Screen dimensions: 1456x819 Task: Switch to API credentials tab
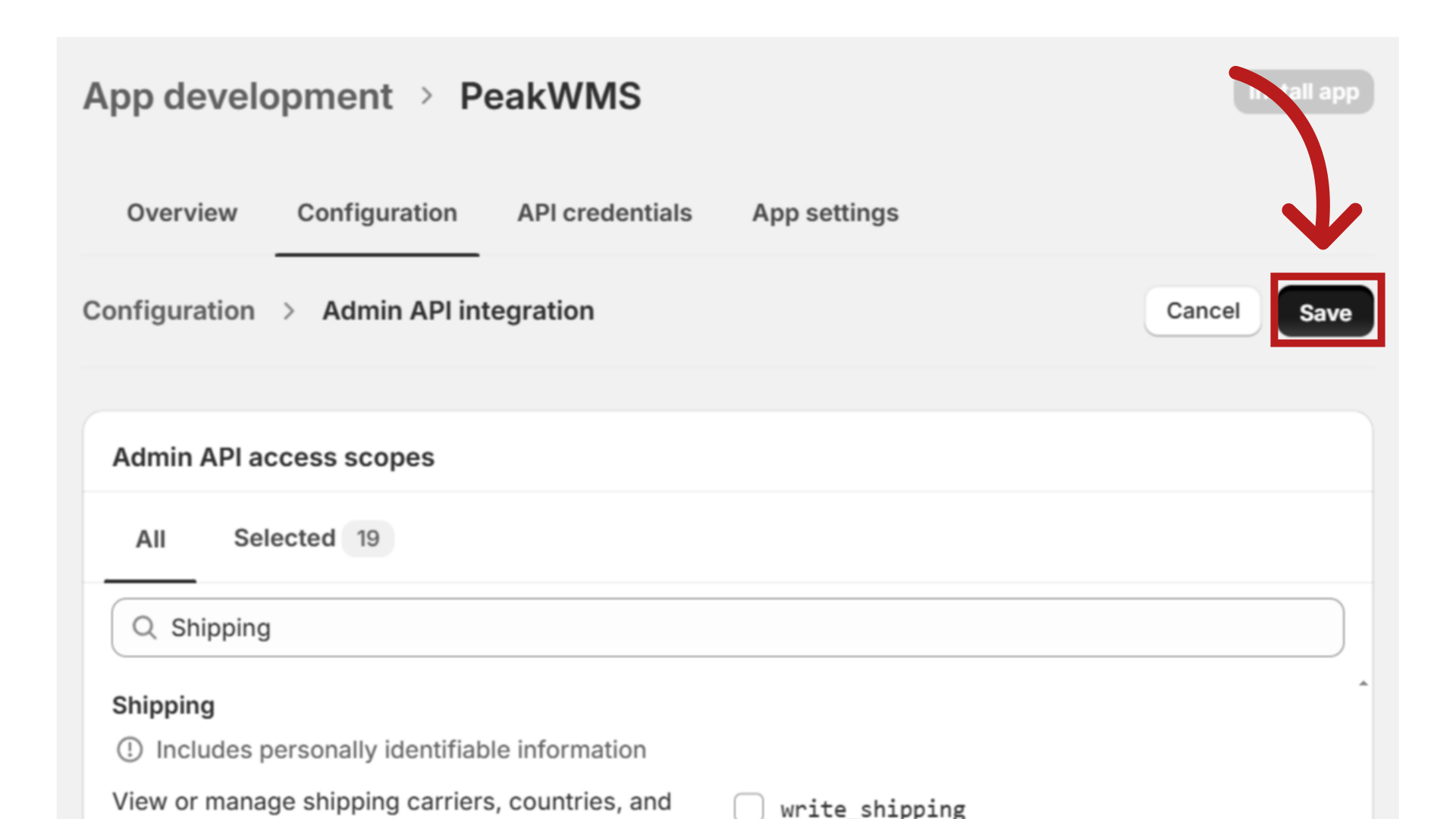[604, 213]
